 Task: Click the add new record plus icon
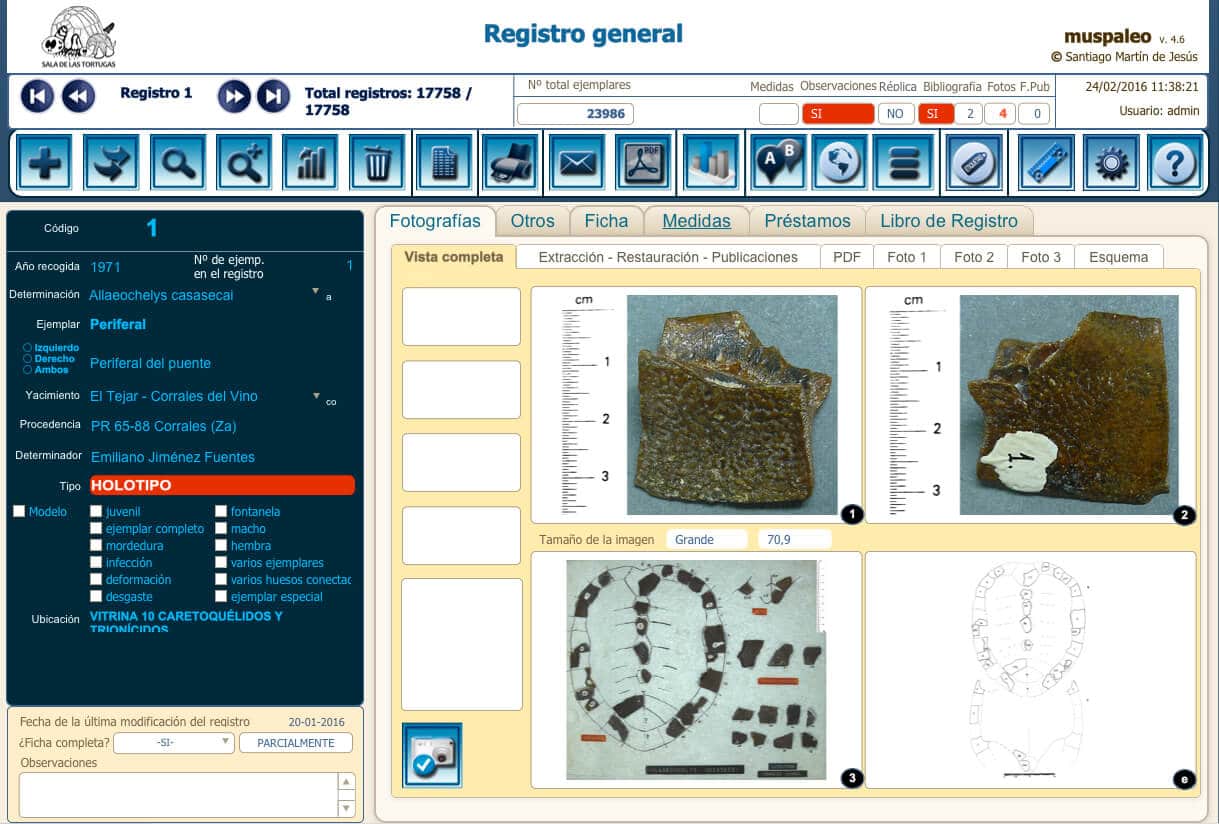pos(44,163)
